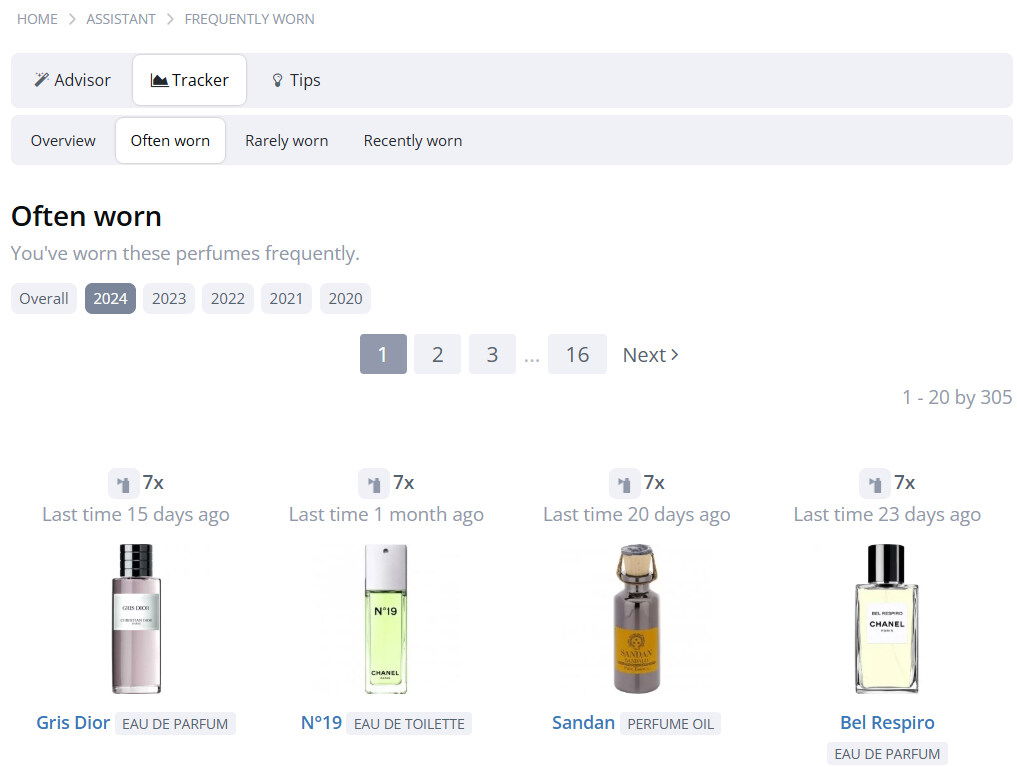Viewport: 1017px width, 767px height.
Task: Filter by Overall time period
Action: coord(44,299)
